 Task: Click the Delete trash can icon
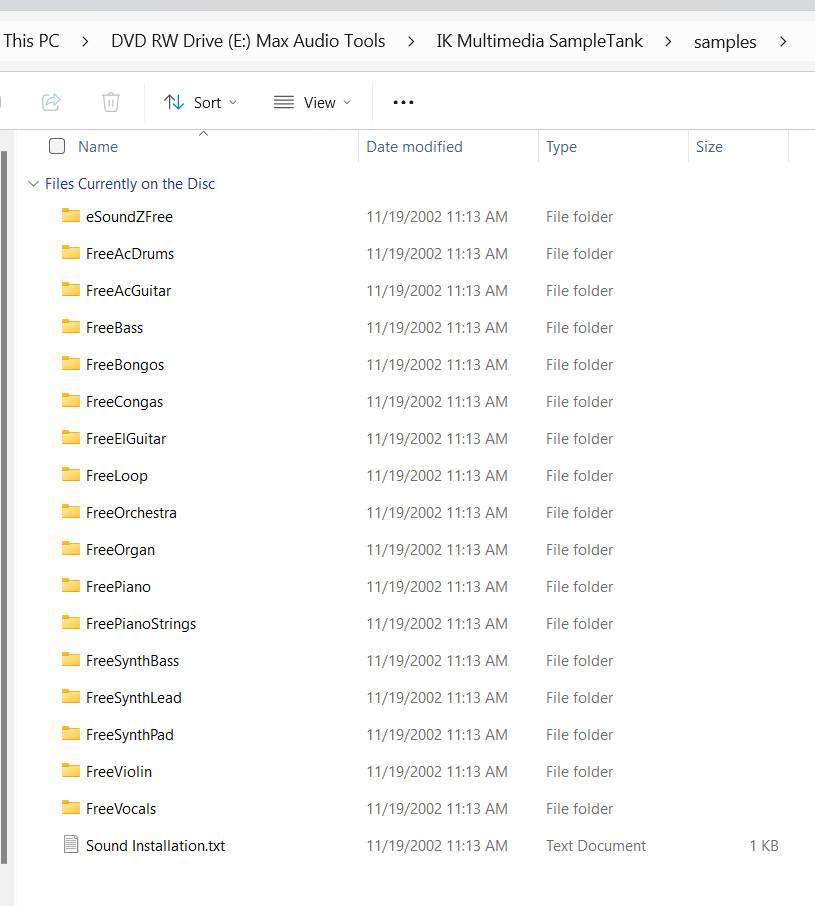tap(111, 102)
